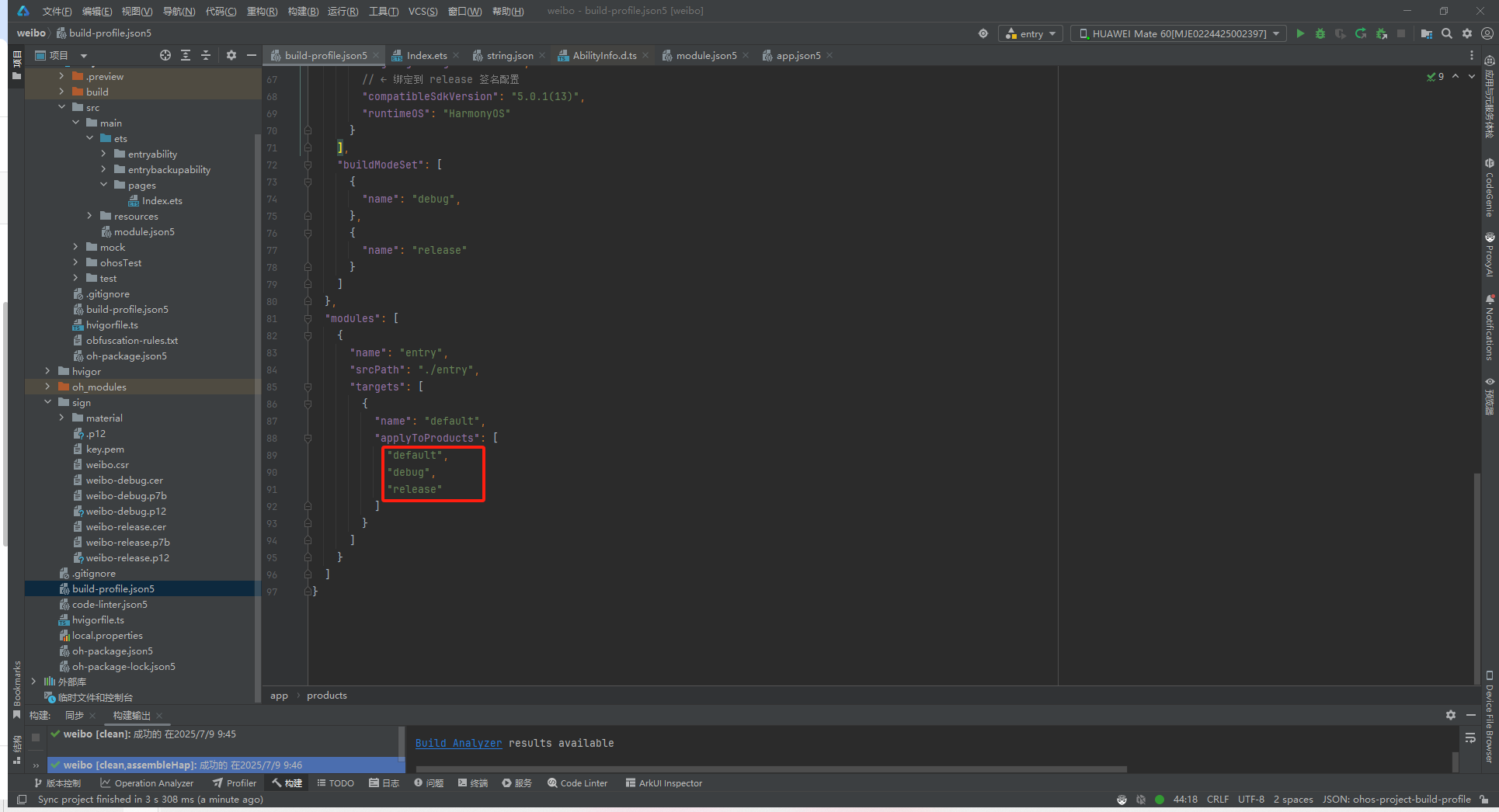The width and height of the screenshot is (1499, 812).
Task: Open the VCS(S) menu
Action: [423, 11]
